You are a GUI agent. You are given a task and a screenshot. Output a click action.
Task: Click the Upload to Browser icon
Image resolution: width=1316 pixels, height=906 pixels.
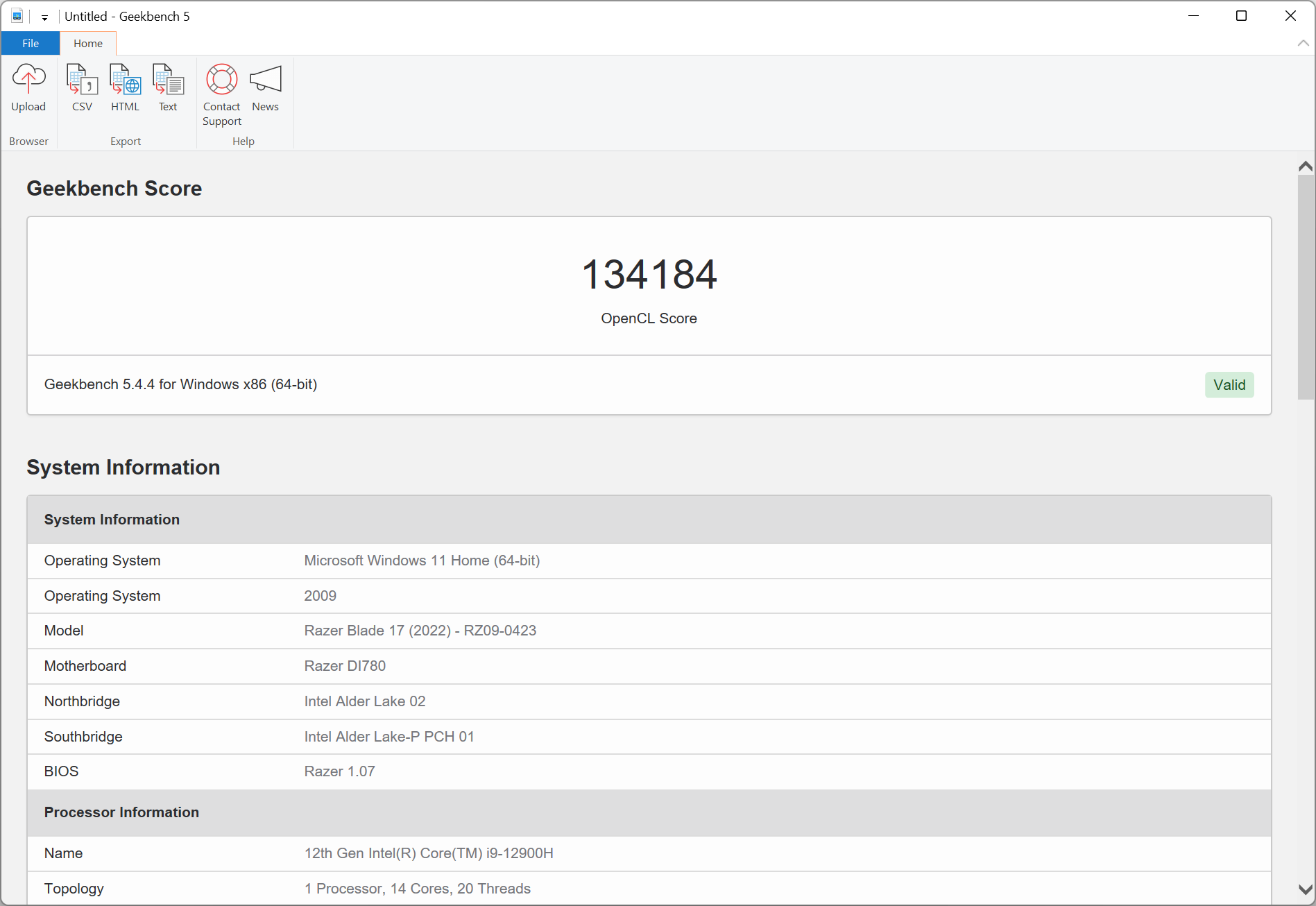28,88
